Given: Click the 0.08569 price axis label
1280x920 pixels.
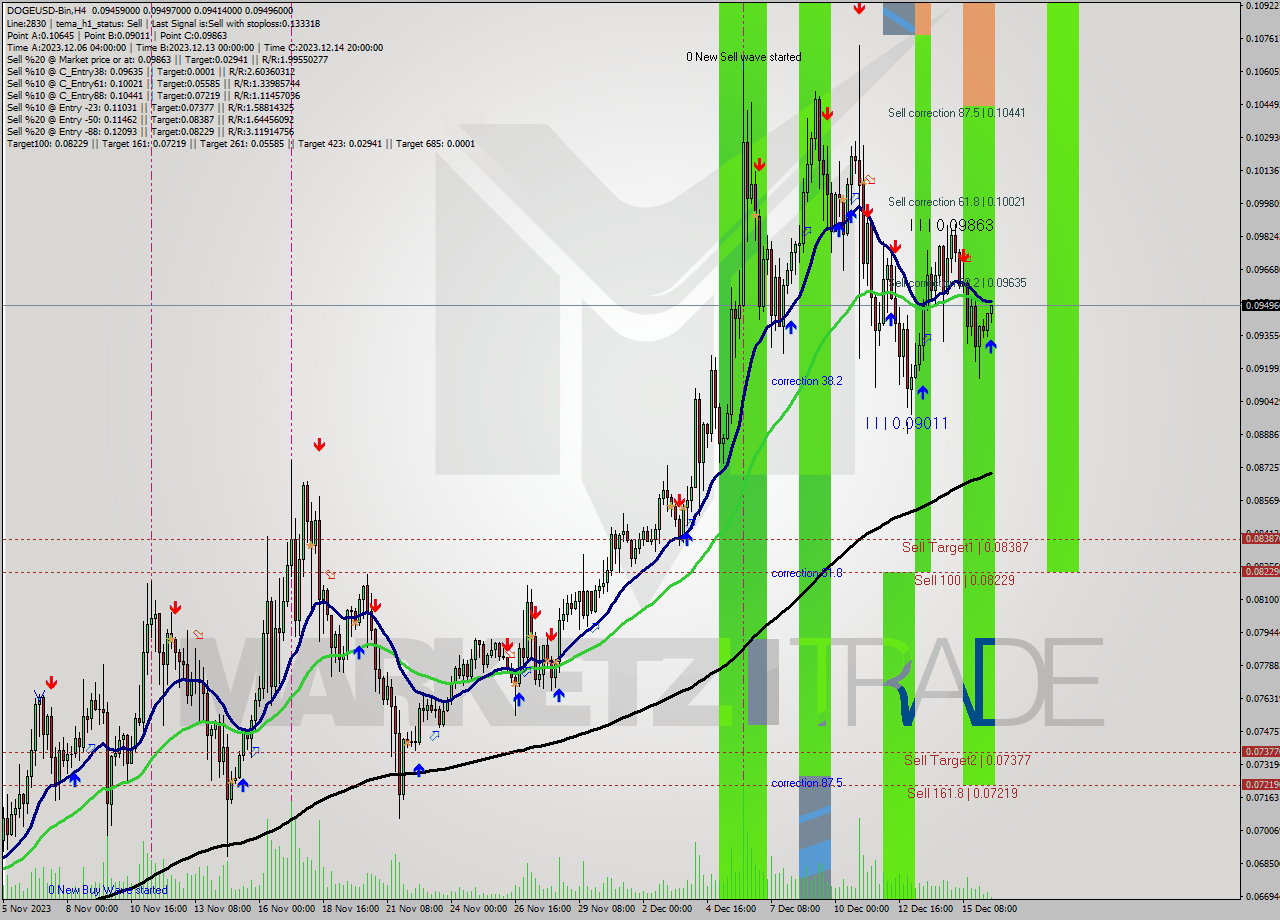Looking at the screenshot, I should coord(1262,501).
